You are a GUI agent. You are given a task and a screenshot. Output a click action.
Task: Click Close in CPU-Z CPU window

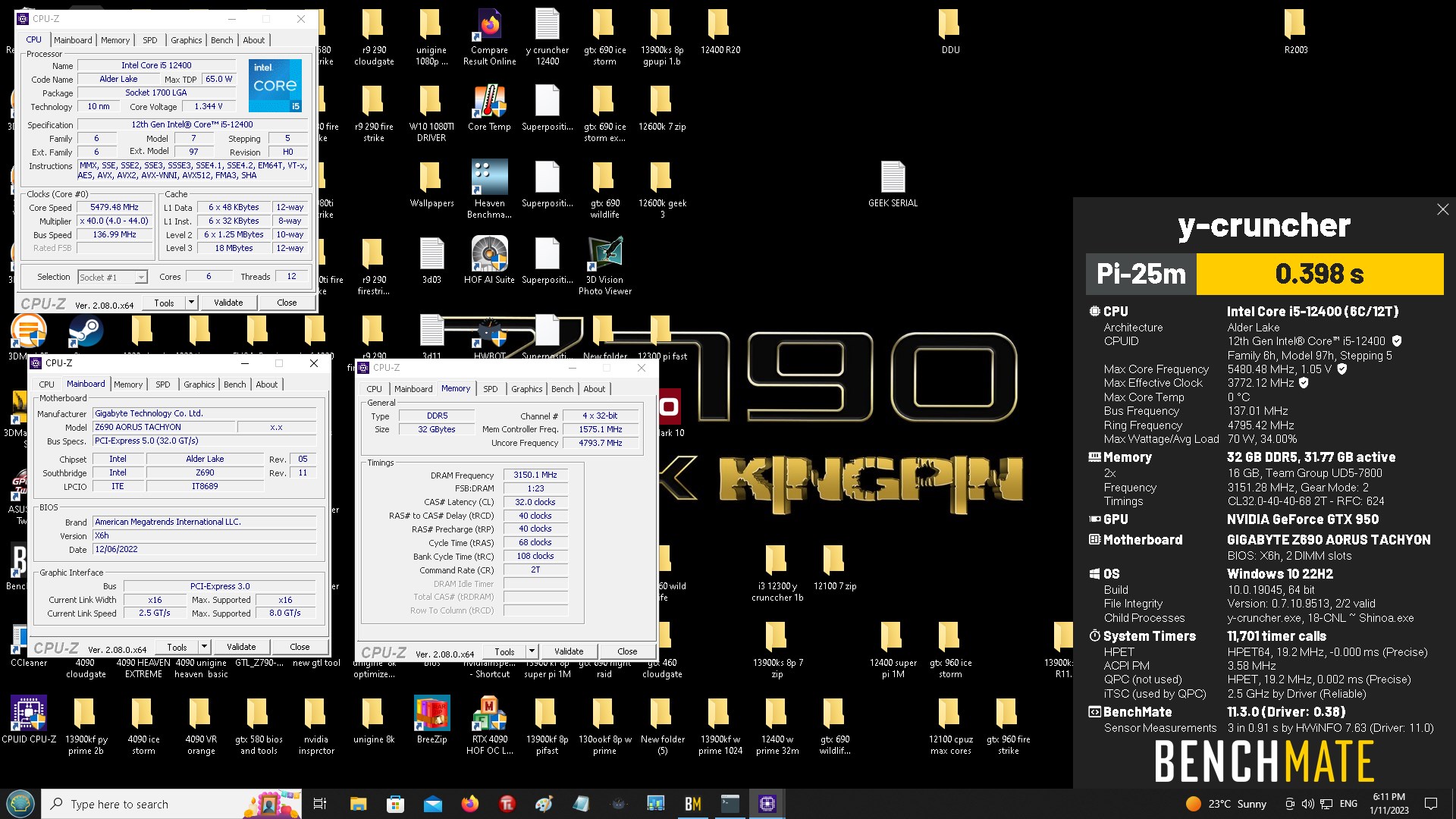(x=287, y=303)
